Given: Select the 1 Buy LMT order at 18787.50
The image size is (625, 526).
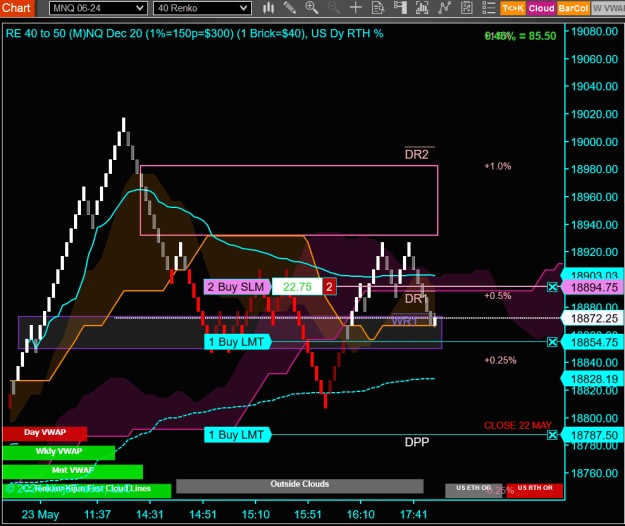Looking at the screenshot, I should [237, 435].
